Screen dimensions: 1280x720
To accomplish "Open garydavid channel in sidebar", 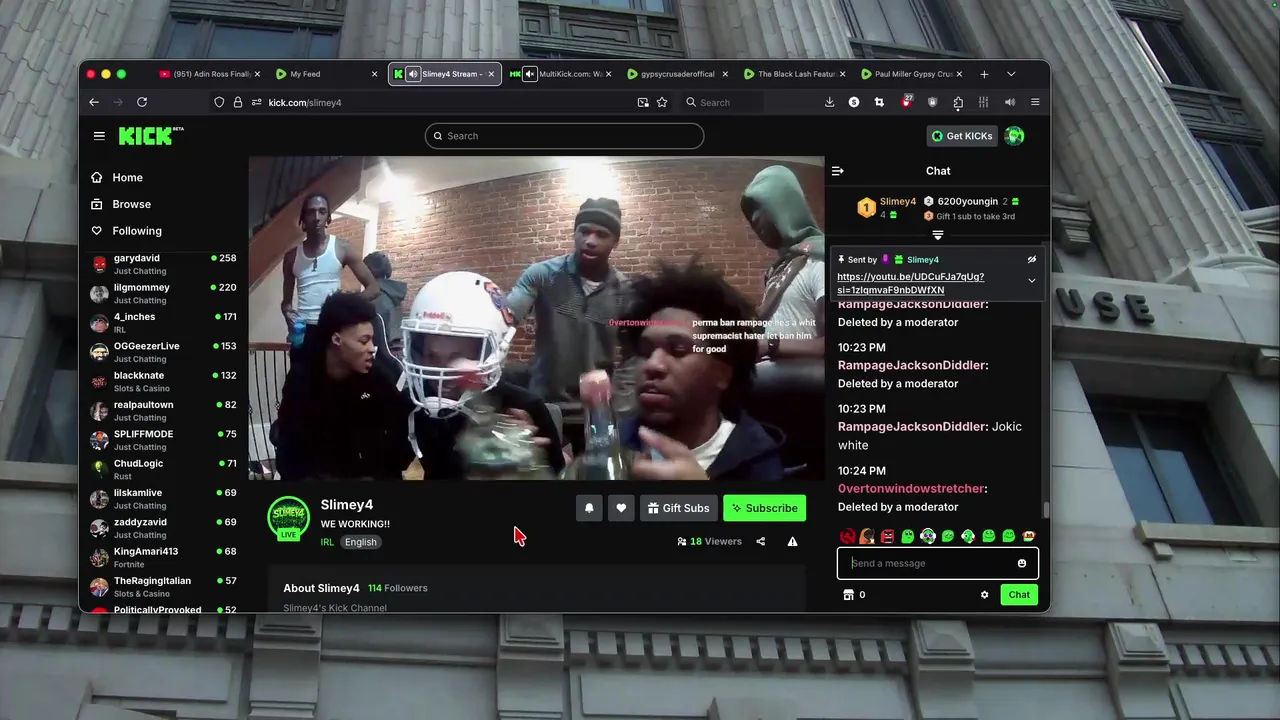I will (164, 264).
